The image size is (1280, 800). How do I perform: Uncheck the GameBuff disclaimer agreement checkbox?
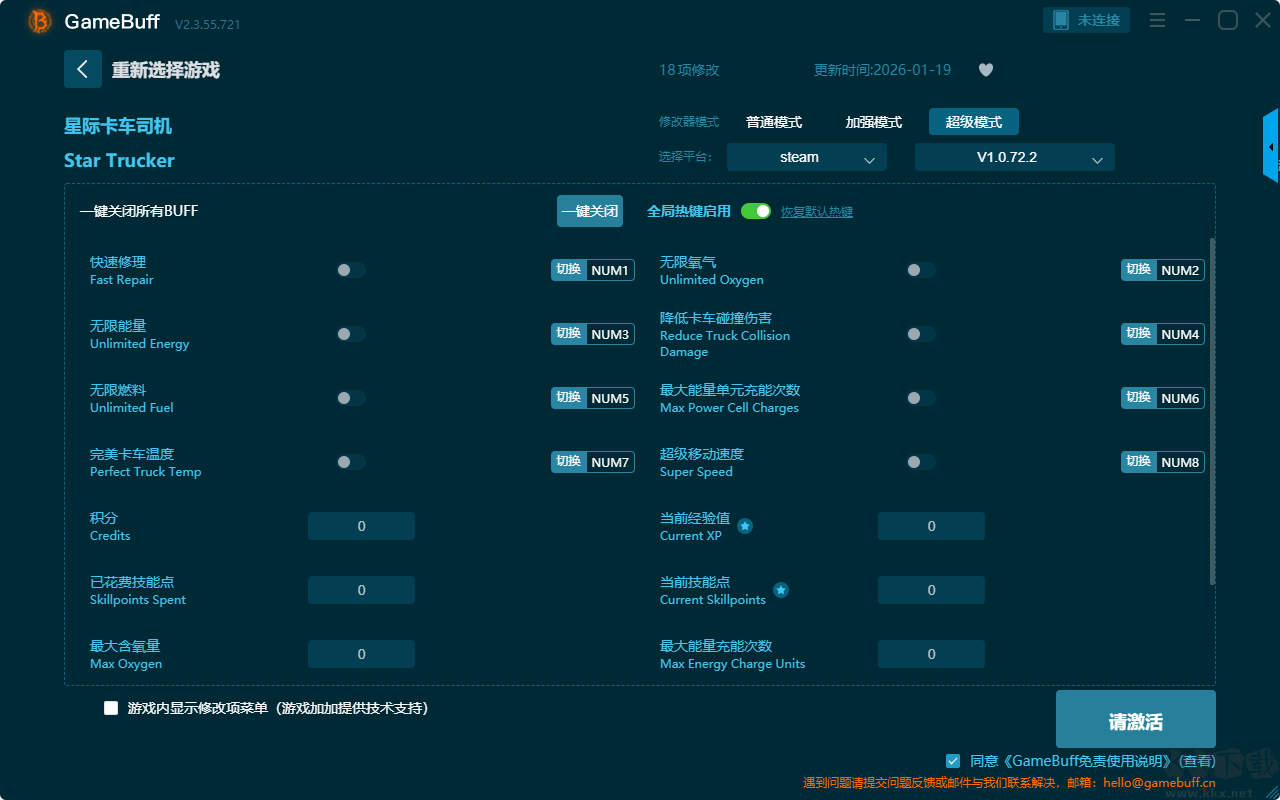[x=953, y=761]
